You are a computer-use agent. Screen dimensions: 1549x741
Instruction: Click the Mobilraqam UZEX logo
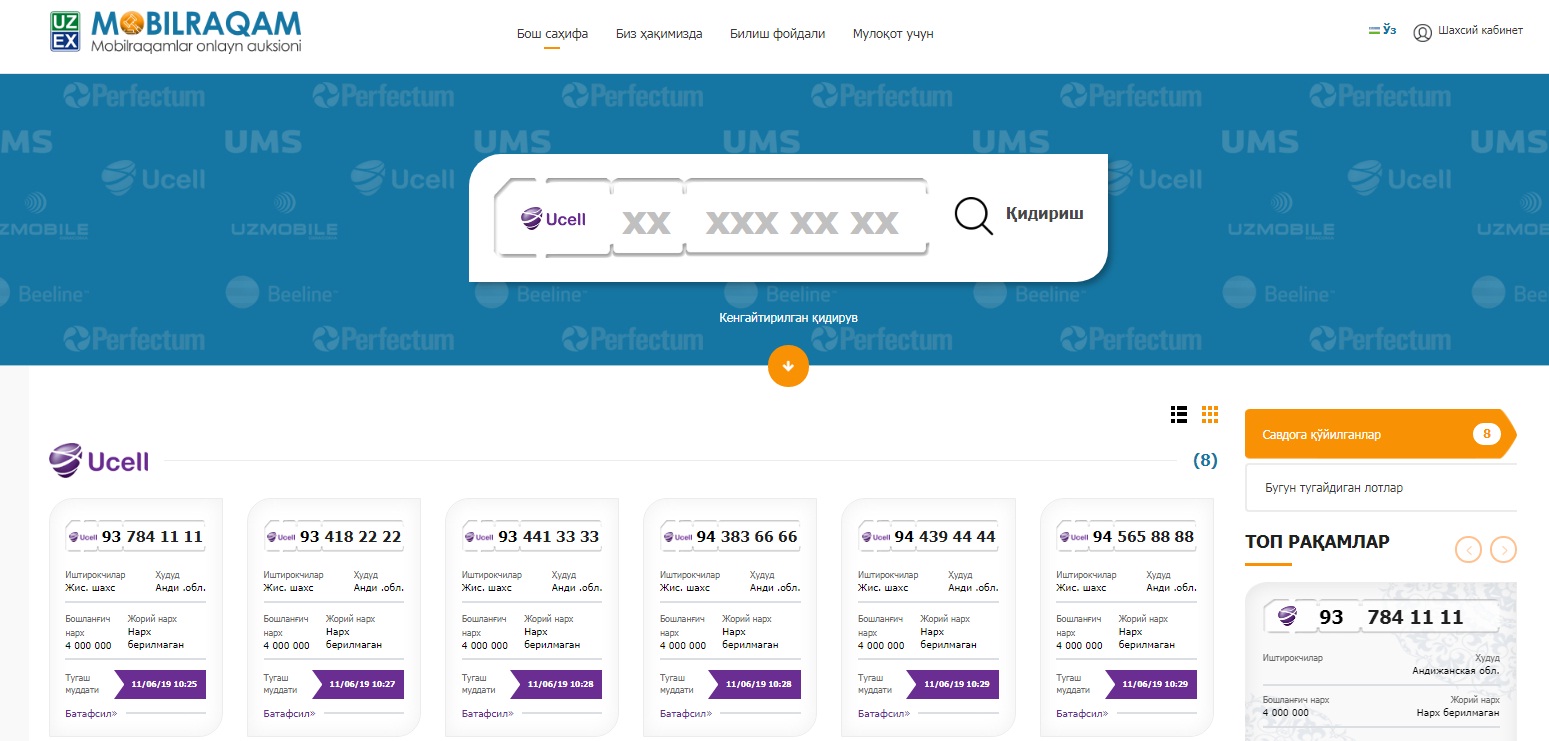tap(175, 32)
